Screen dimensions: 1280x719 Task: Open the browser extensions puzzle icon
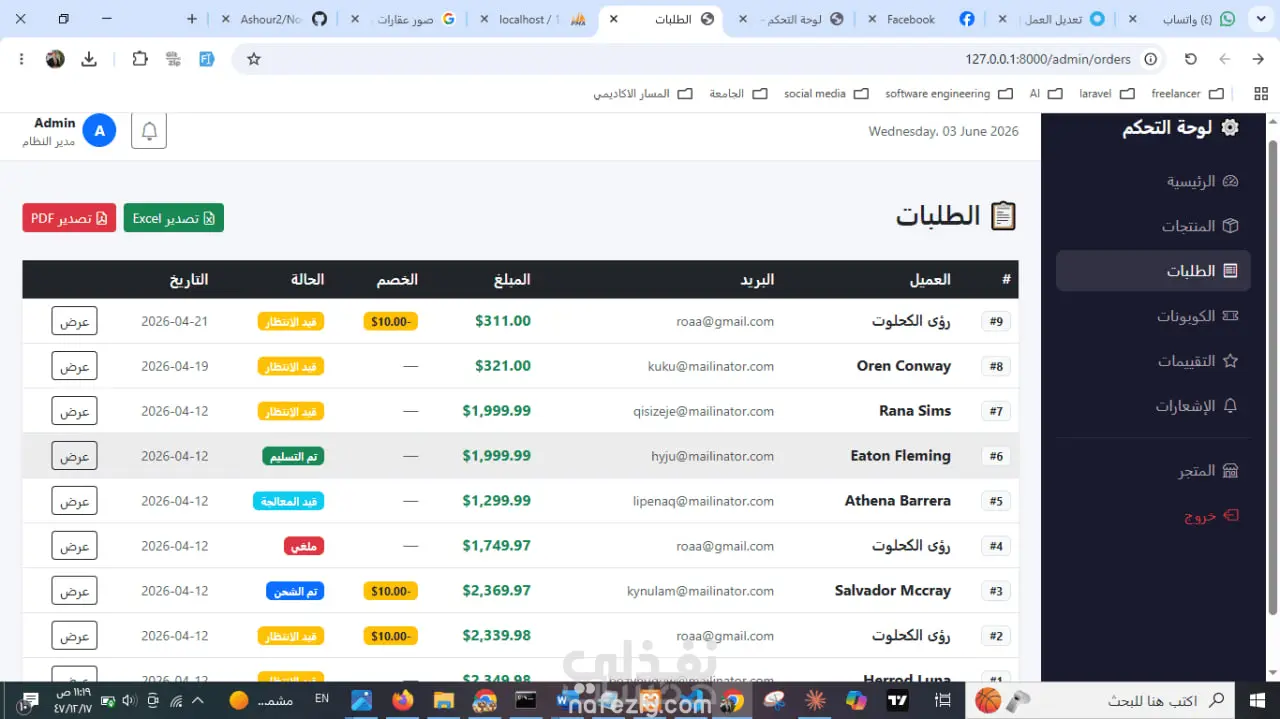click(140, 59)
